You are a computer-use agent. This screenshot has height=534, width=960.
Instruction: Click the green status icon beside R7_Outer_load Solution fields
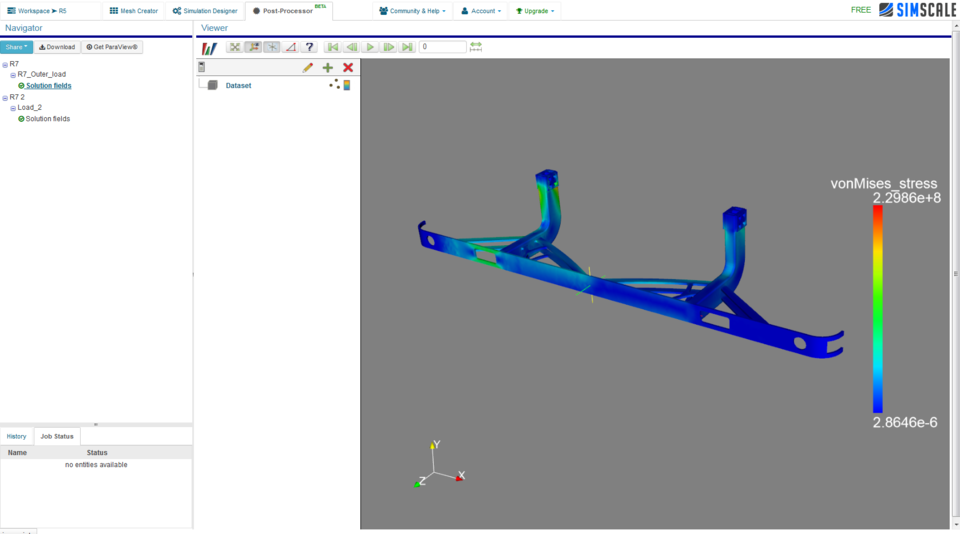click(x=21, y=86)
